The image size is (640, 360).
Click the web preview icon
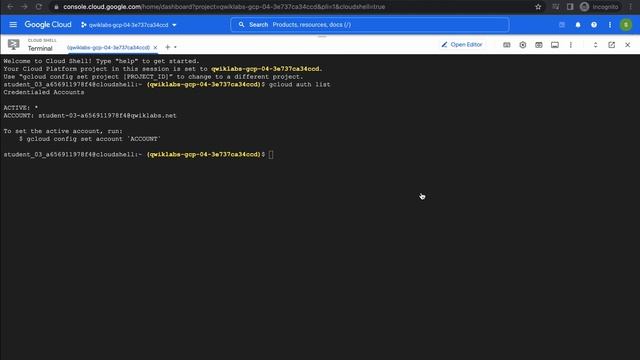539,45
